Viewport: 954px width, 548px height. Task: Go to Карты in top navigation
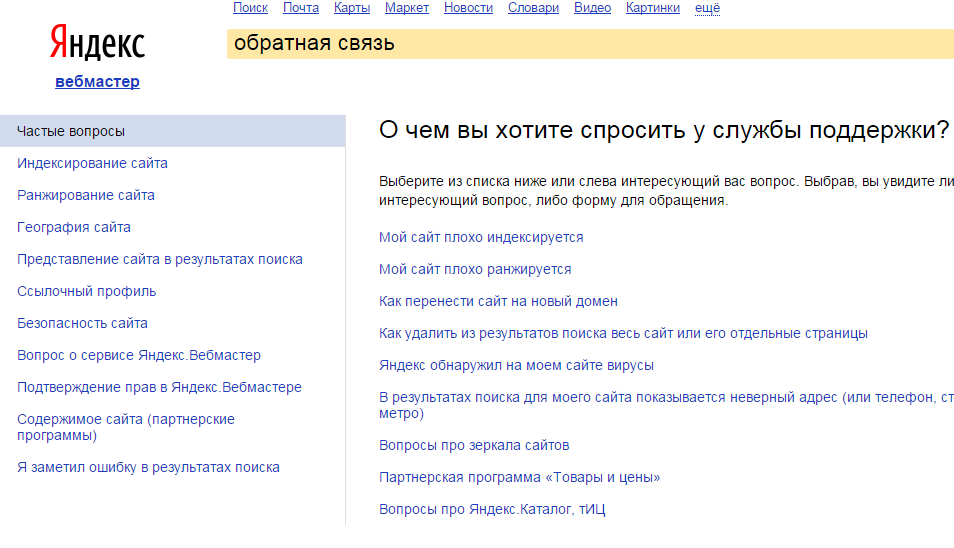[352, 8]
